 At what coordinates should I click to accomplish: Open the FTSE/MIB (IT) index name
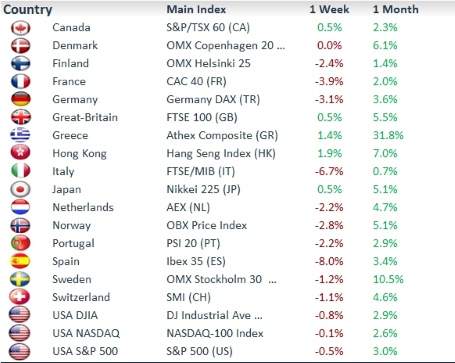(x=201, y=171)
